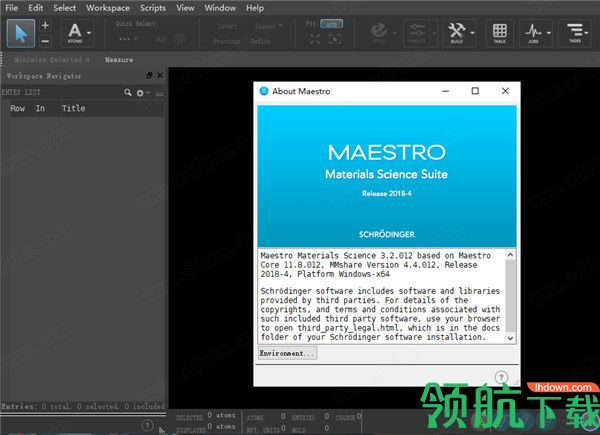Click the help question mark in About dialog

click(501, 377)
